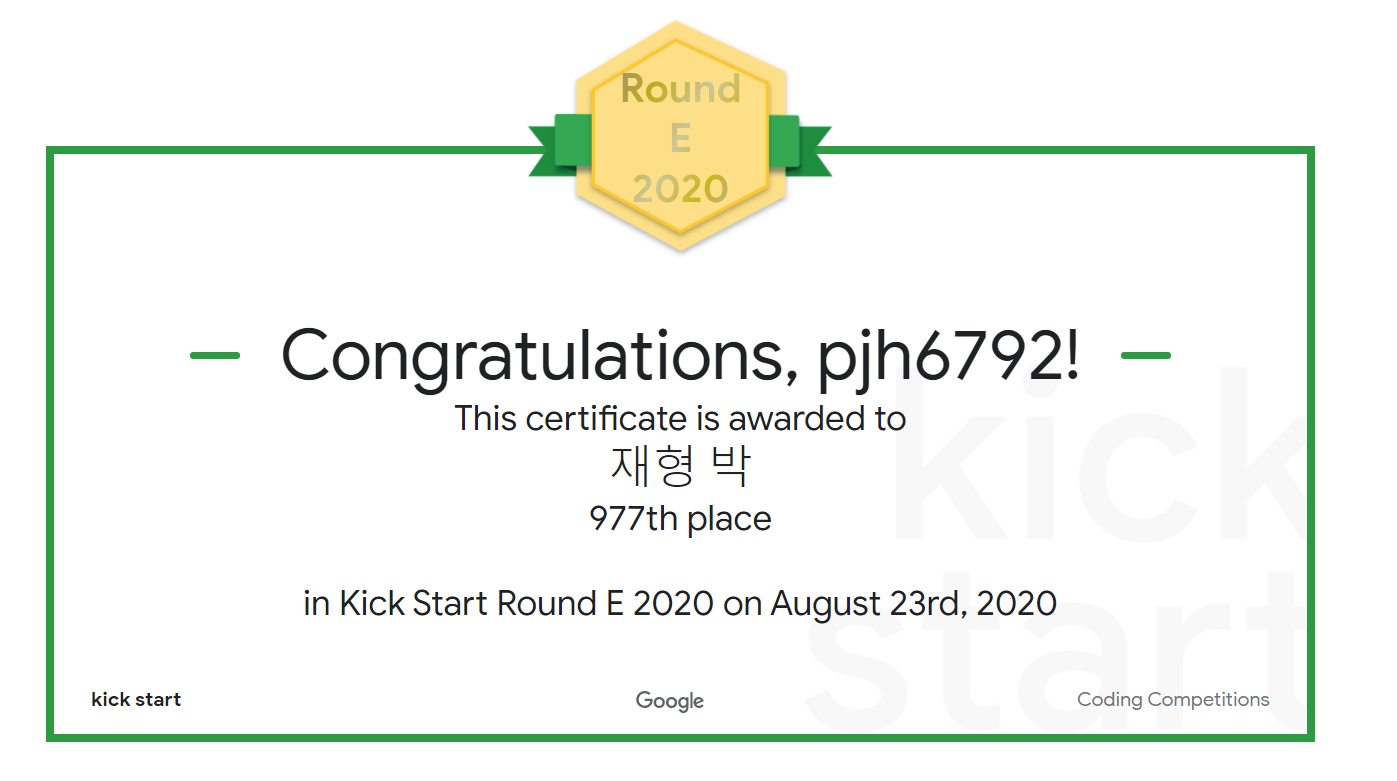1397x781 pixels.
Task: Click "This certificate is awarded to" line
Action: pyautogui.click(x=680, y=418)
